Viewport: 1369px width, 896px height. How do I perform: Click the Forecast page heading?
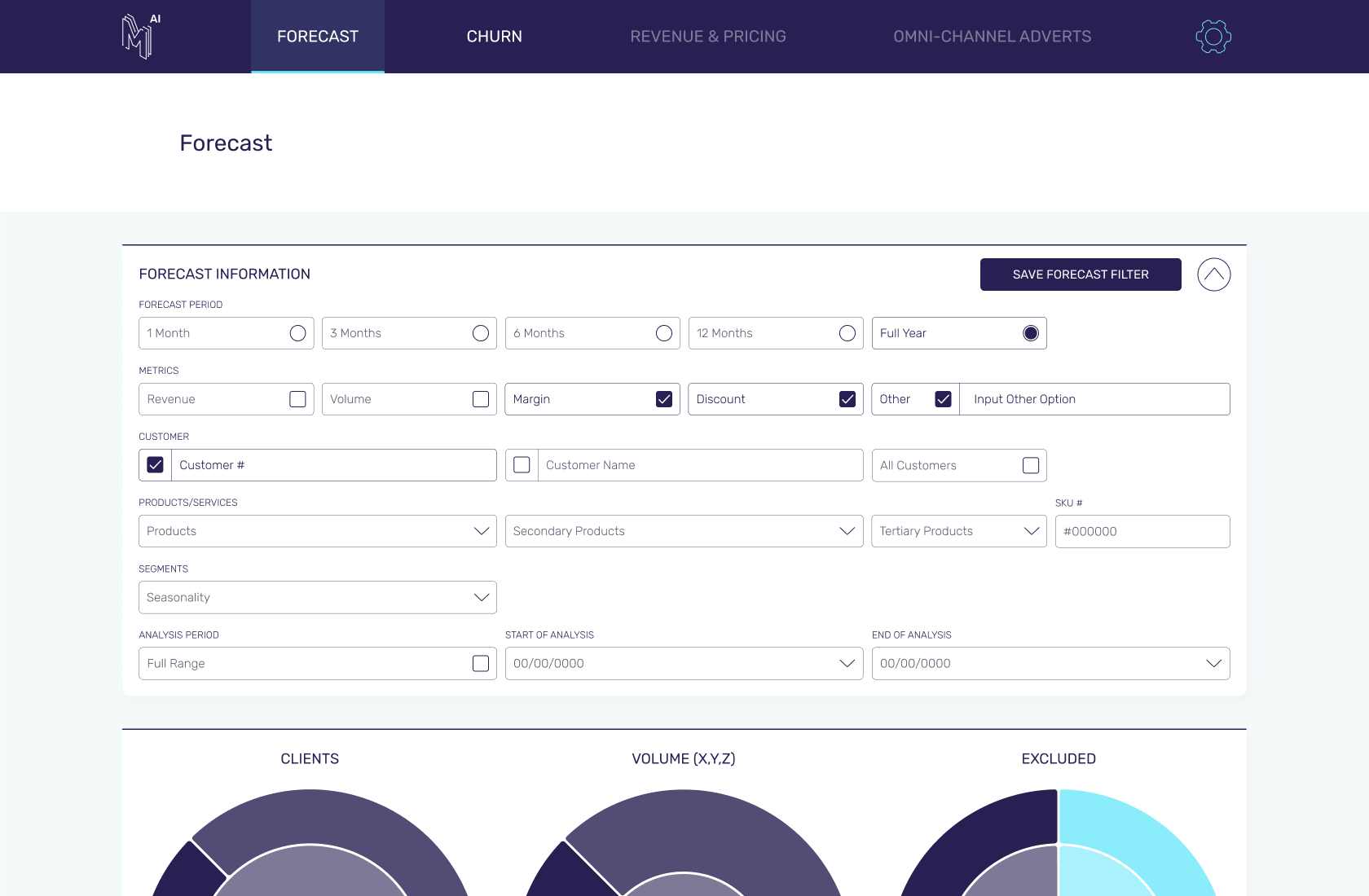pyautogui.click(x=226, y=143)
